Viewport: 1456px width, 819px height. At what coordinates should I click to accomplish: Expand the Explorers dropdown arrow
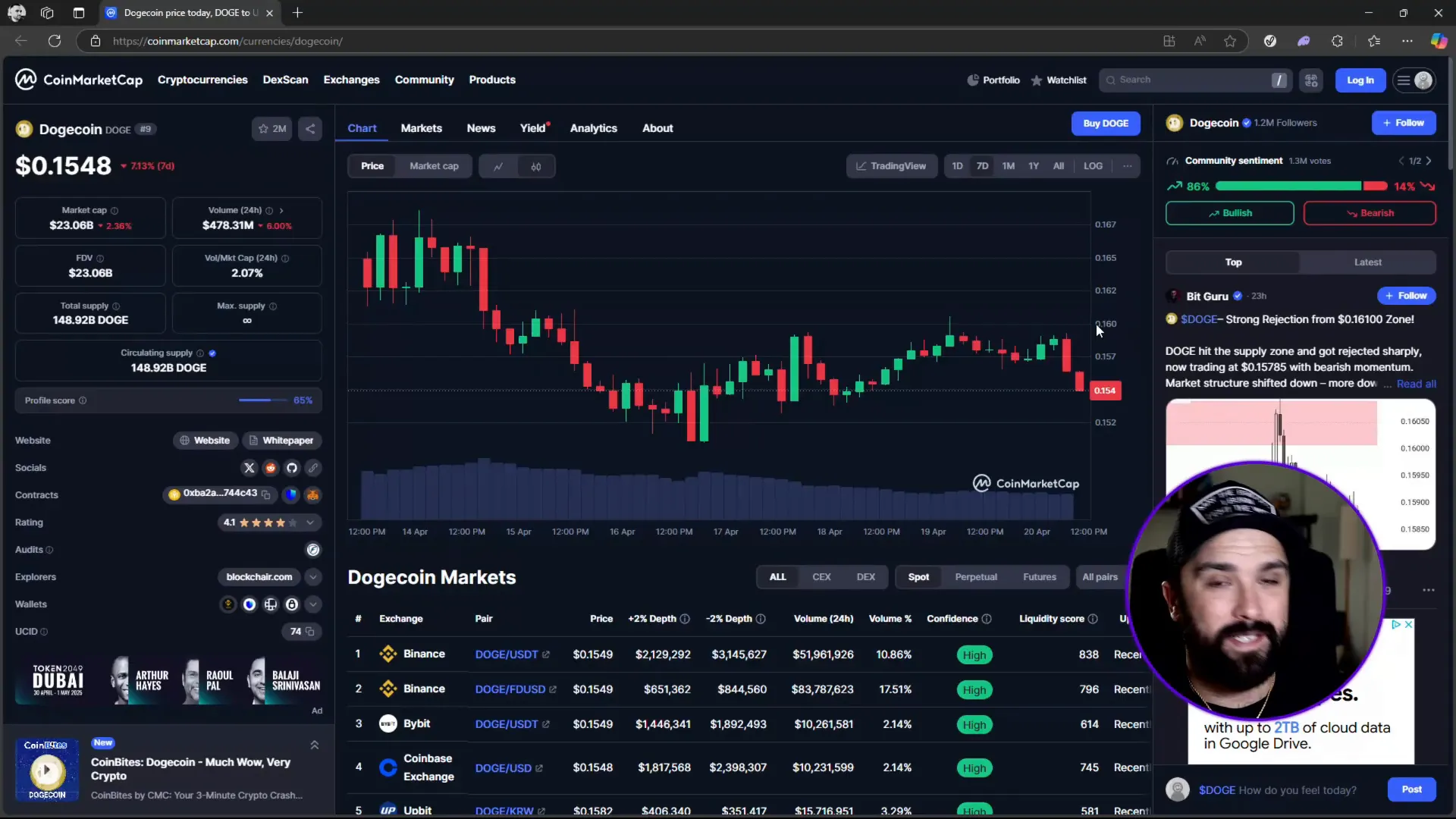tap(313, 577)
